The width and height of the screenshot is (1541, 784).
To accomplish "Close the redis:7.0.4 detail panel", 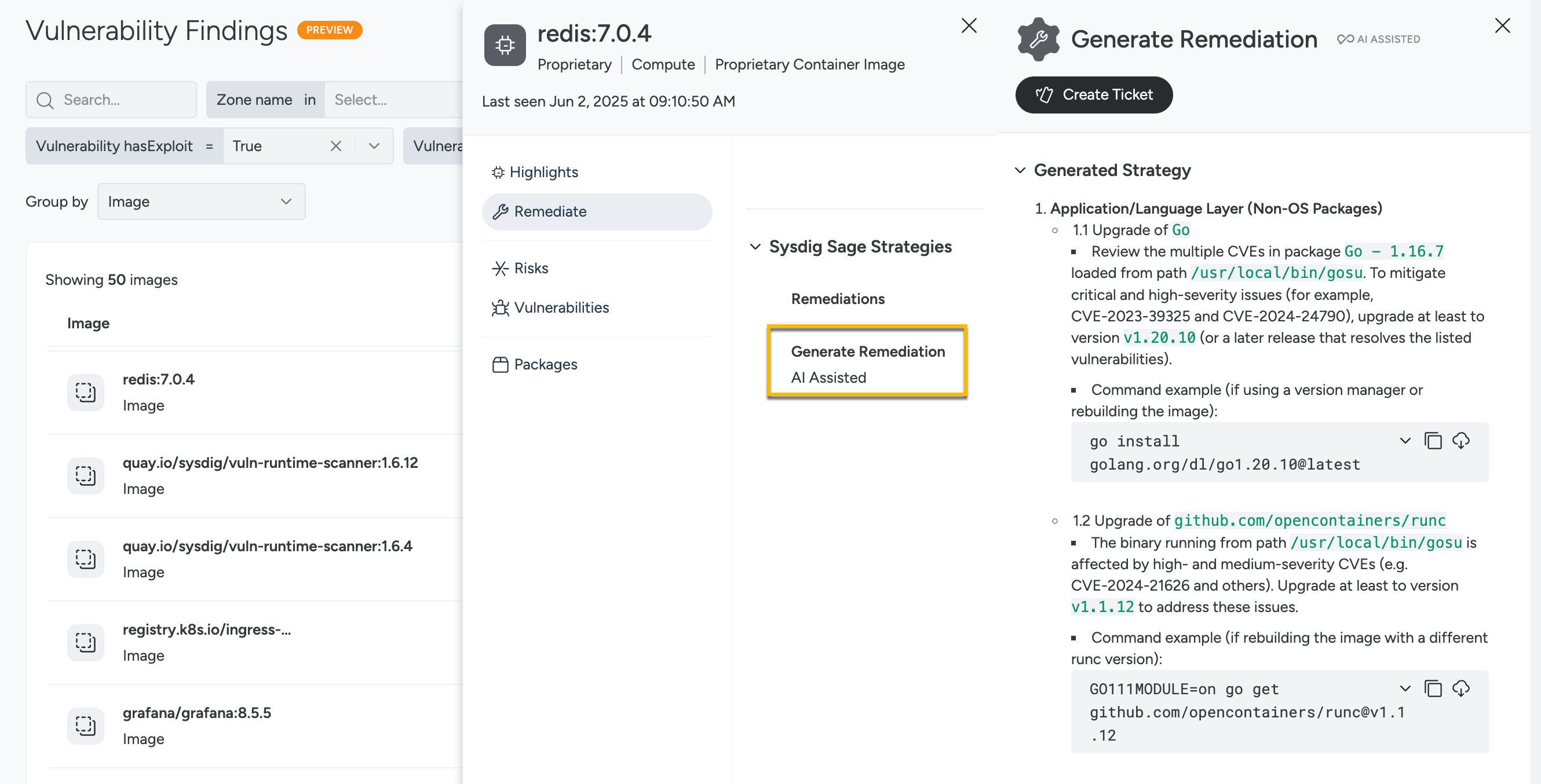I will [969, 25].
